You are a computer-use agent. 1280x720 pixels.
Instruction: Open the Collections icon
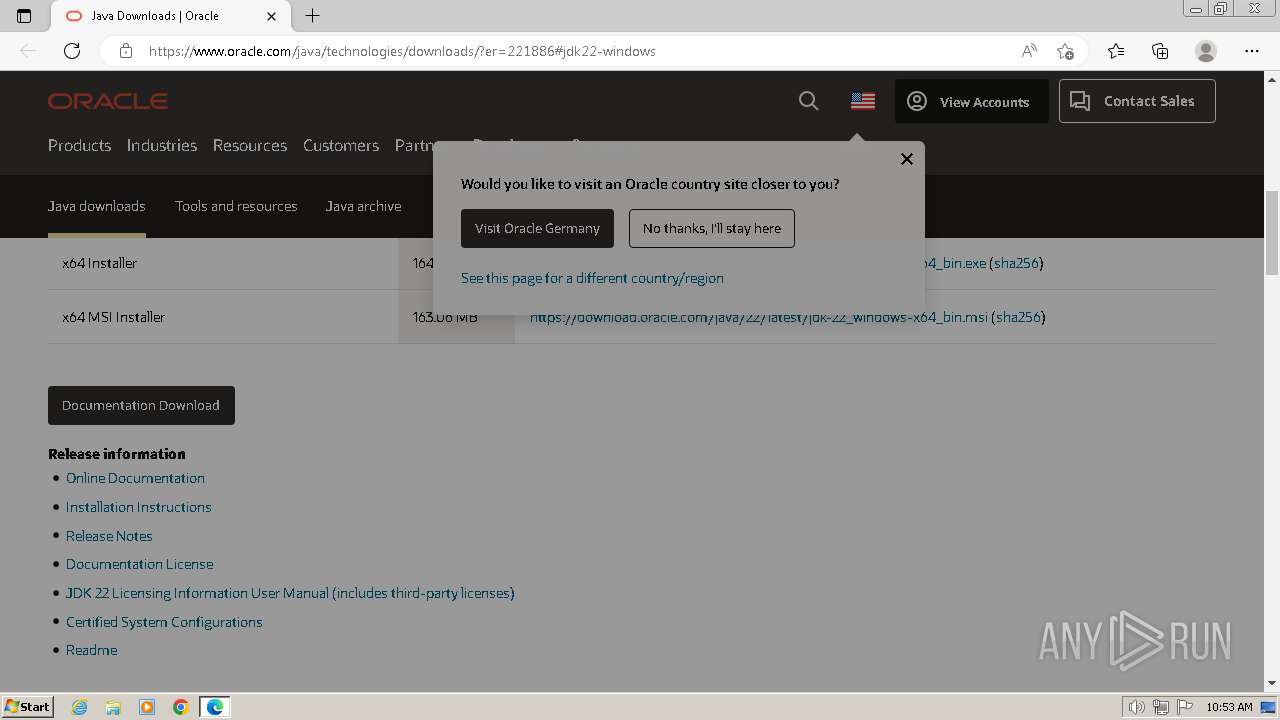(x=1160, y=51)
